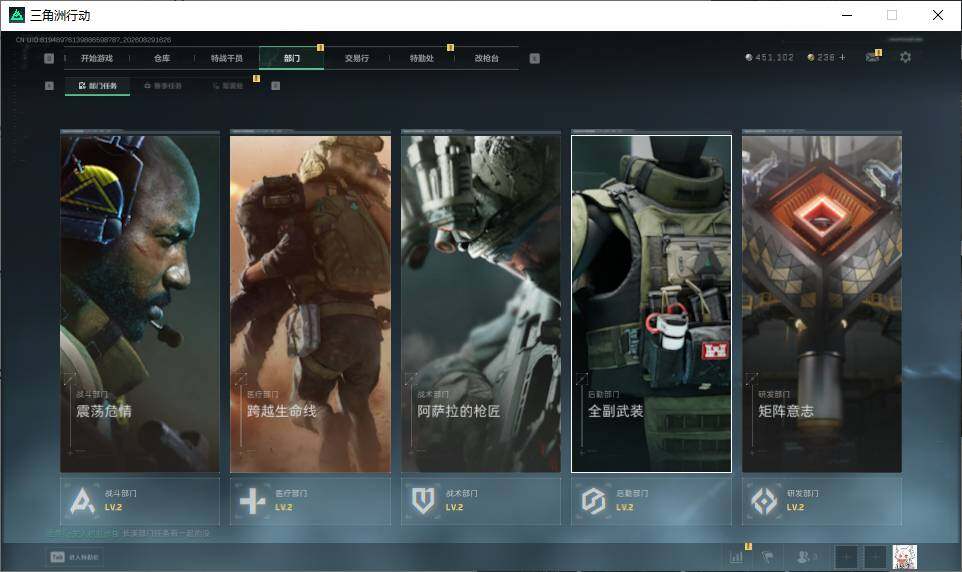This screenshot has height=572, width=962.
Task: Select the 部门 tab
Action: (x=291, y=58)
